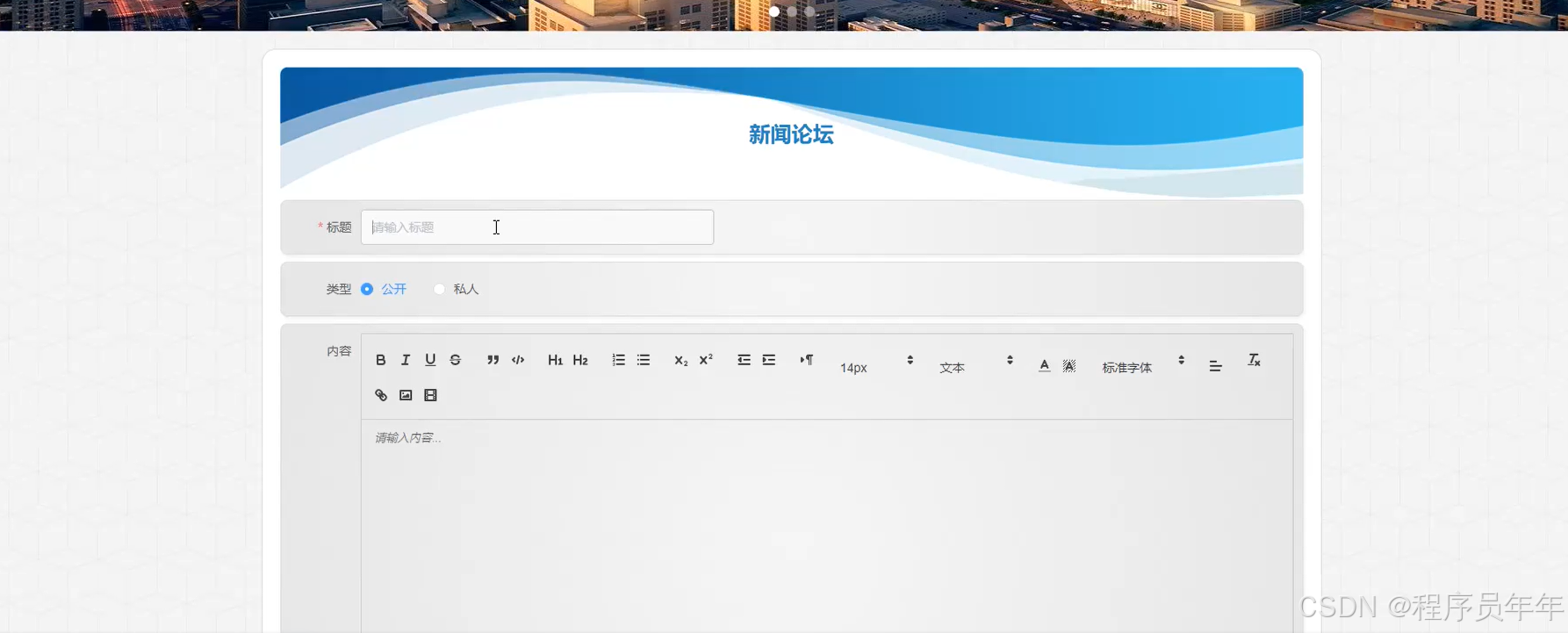Create a bulleted list
The image size is (1568, 633).
[x=644, y=360]
